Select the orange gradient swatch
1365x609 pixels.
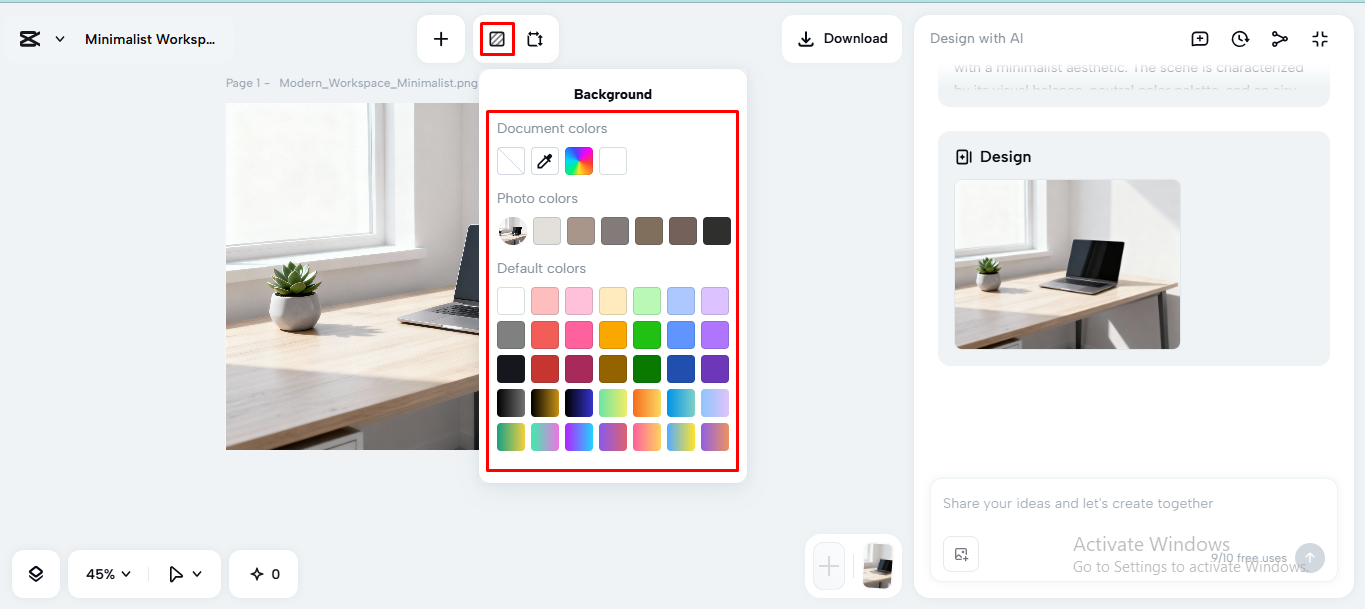point(647,403)
